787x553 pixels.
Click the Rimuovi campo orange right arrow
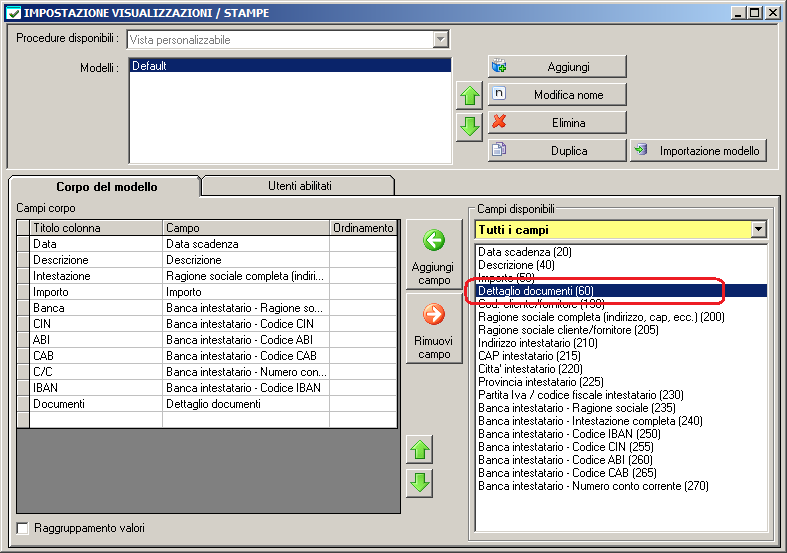[x=434, y=328]
